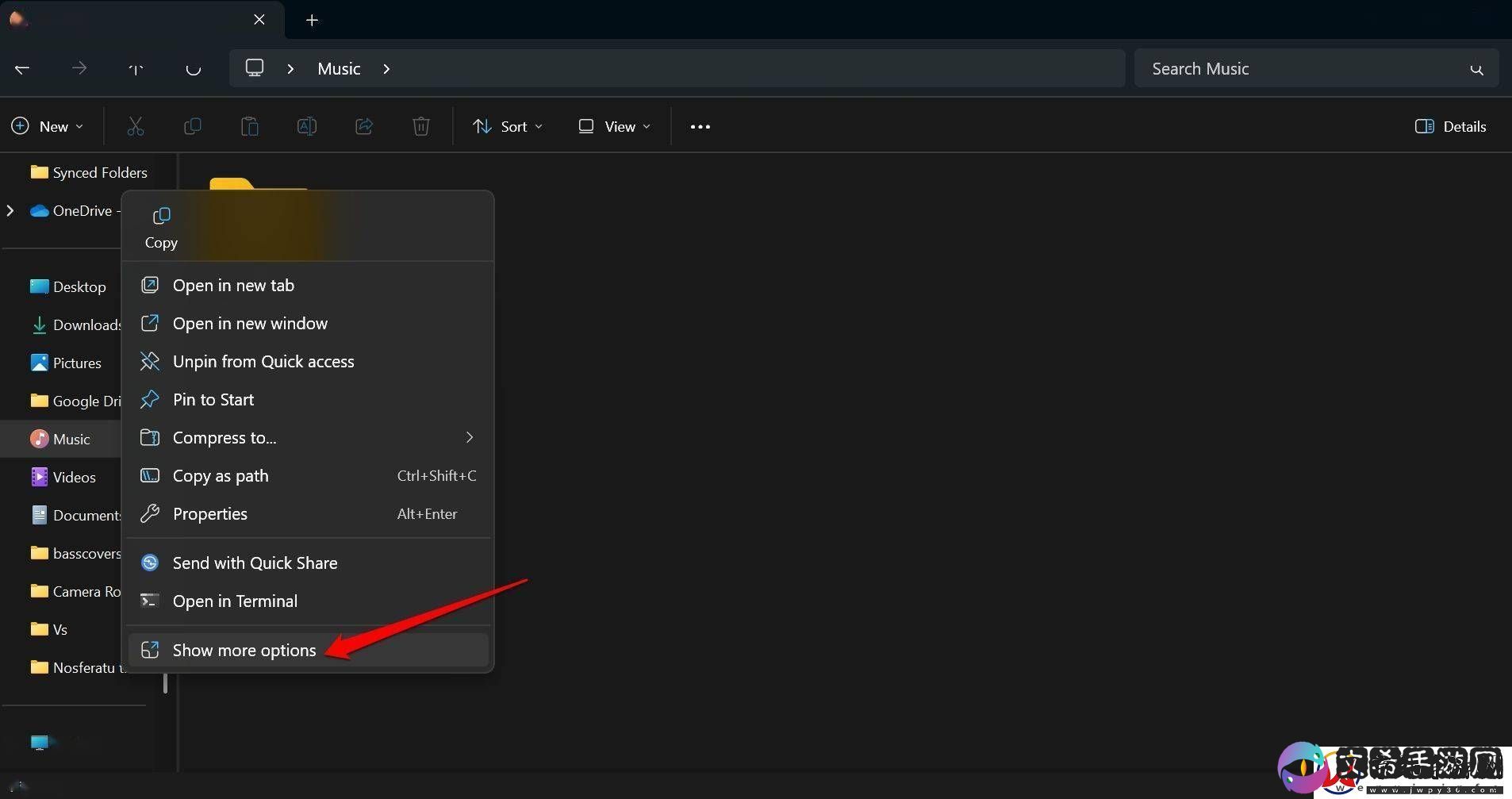
Task: Click the Delete trash icon in toolbar
Action: pyautogui.click(x=421, y=126)
